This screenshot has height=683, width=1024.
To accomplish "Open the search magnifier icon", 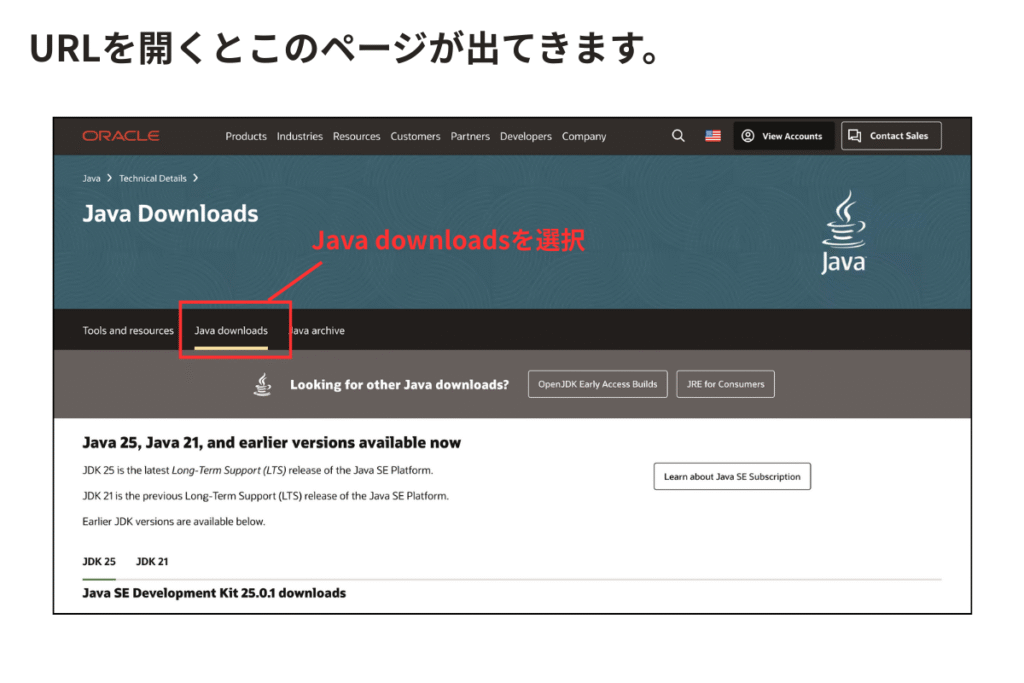I will coord(678,136).
